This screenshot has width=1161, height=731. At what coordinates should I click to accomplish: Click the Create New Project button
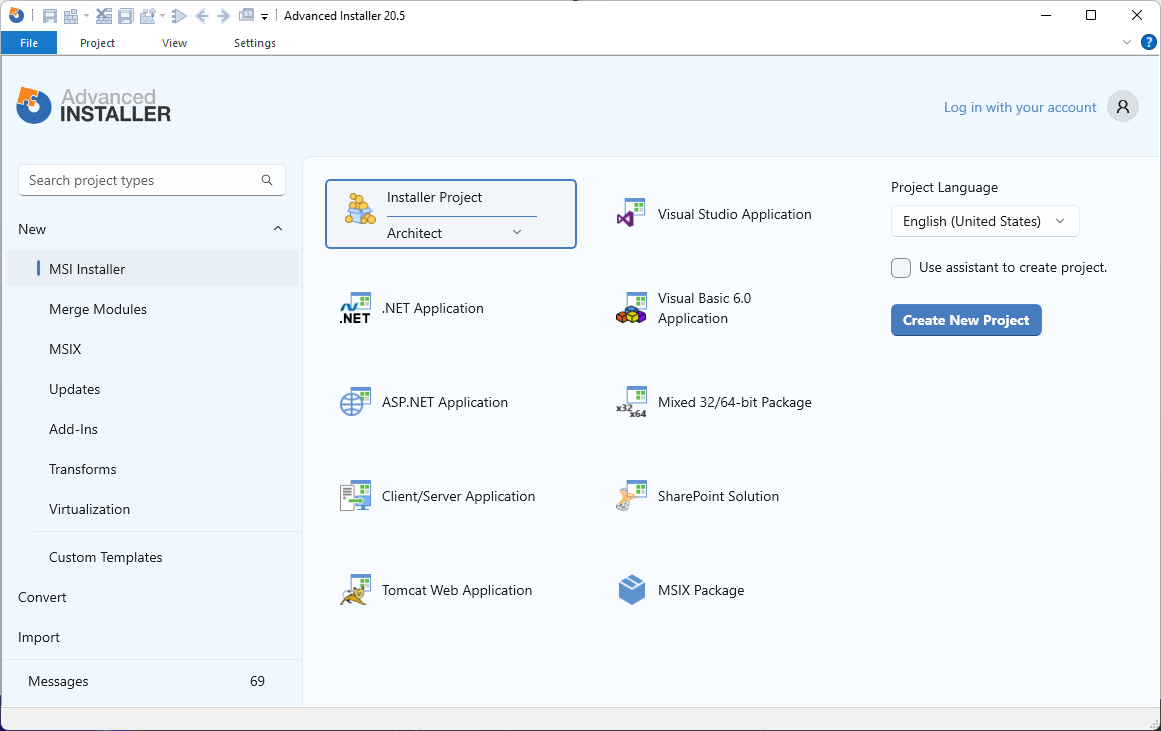coord(966,320)
